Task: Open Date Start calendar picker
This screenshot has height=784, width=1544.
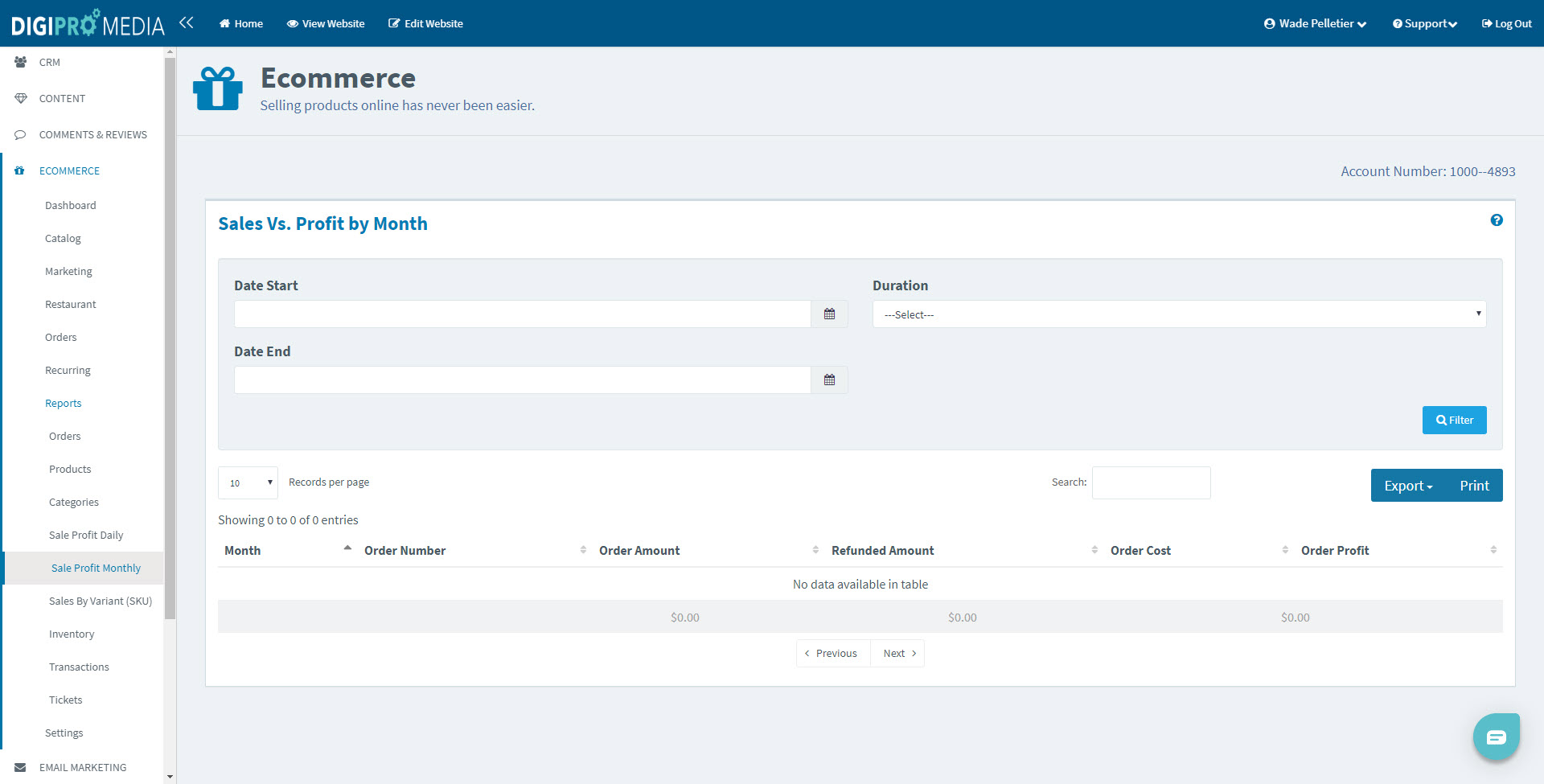Action: pos(829,314)
